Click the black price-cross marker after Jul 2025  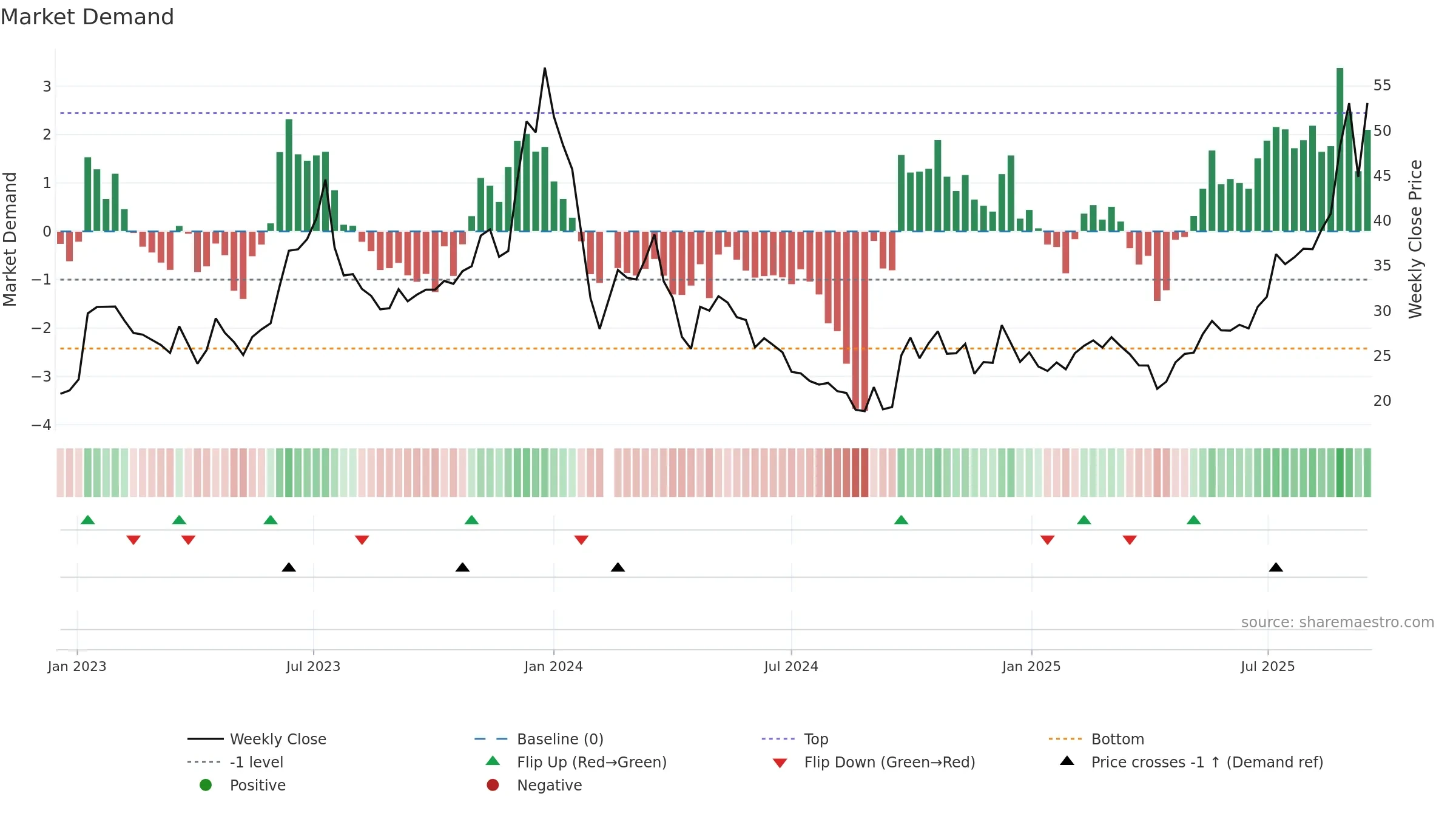(1276, 567)
